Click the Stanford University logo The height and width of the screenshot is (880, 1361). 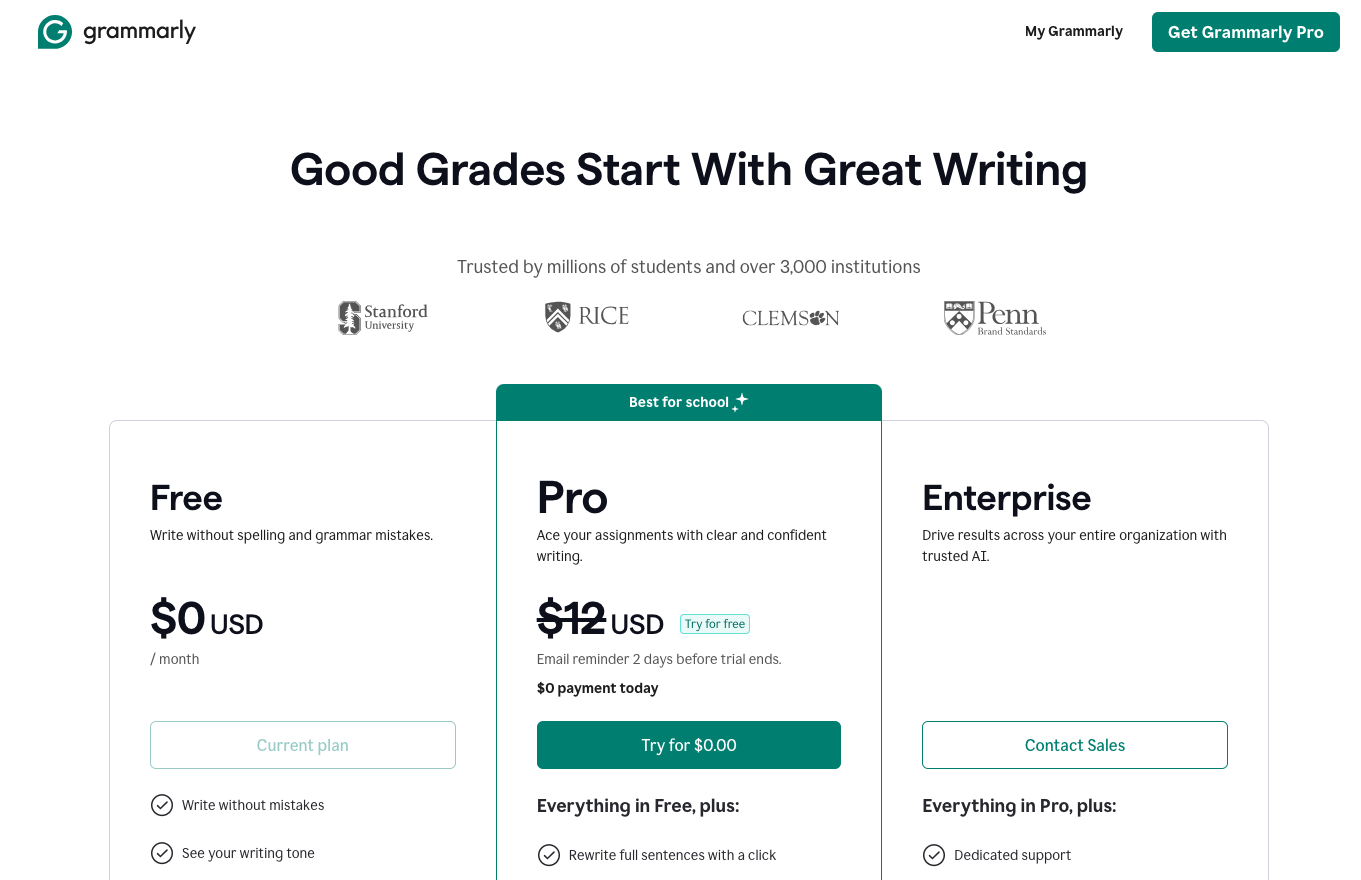[x=383, y=317]
